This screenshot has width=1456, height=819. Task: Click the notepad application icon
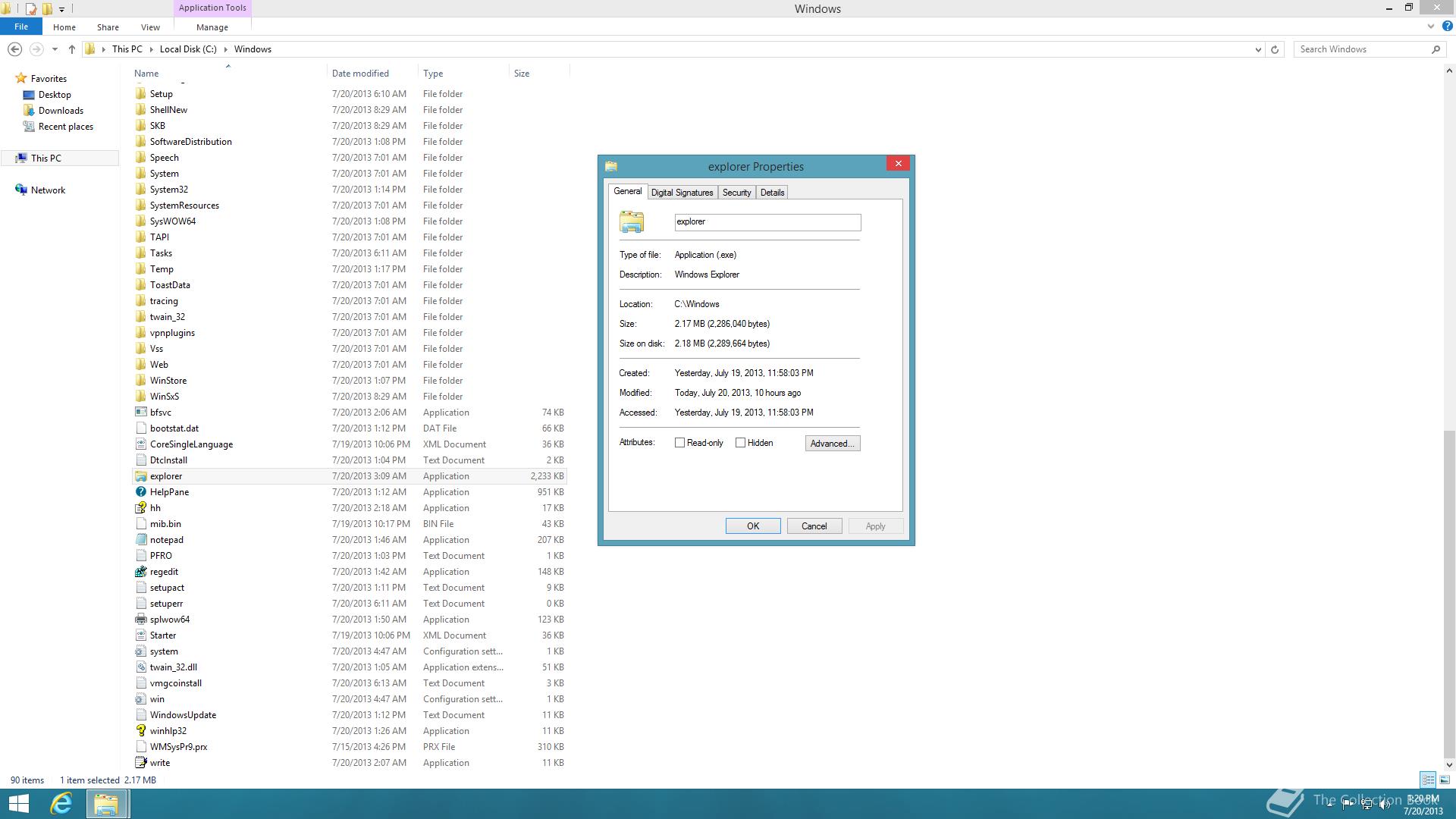[x=140, y=540]
